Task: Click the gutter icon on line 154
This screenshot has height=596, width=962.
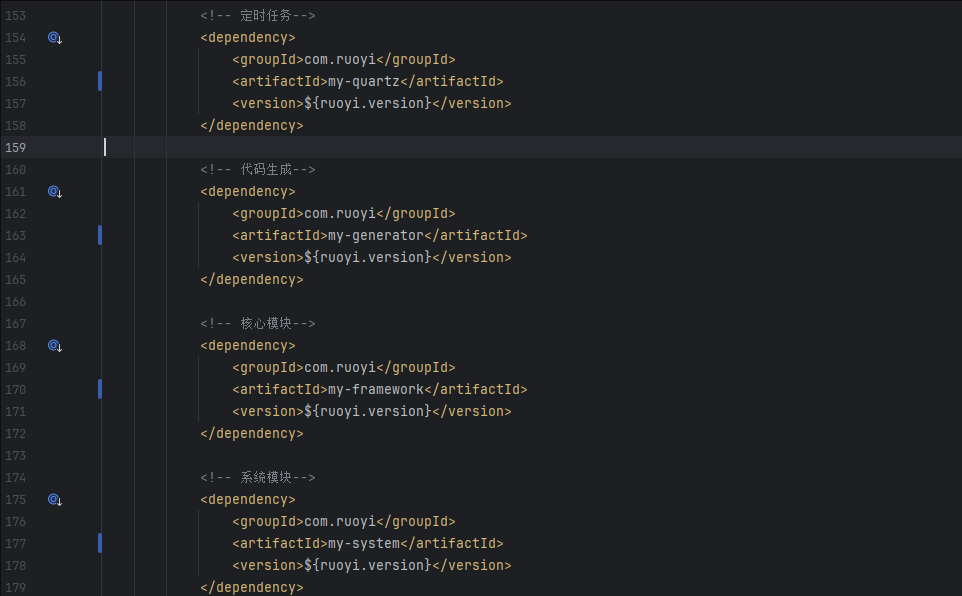Action: (55, 38)
